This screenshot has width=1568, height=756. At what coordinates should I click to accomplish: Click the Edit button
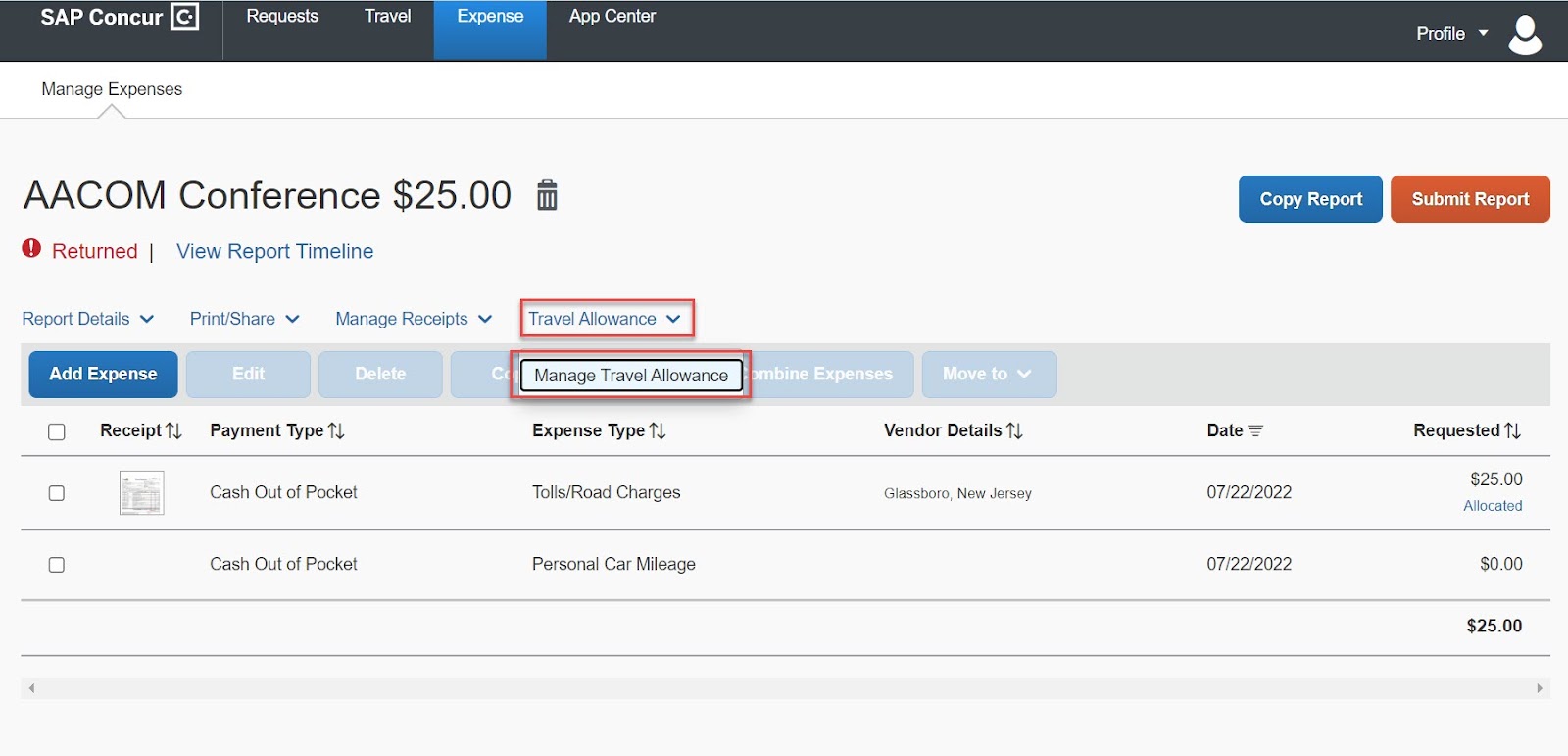click(248, 374)
